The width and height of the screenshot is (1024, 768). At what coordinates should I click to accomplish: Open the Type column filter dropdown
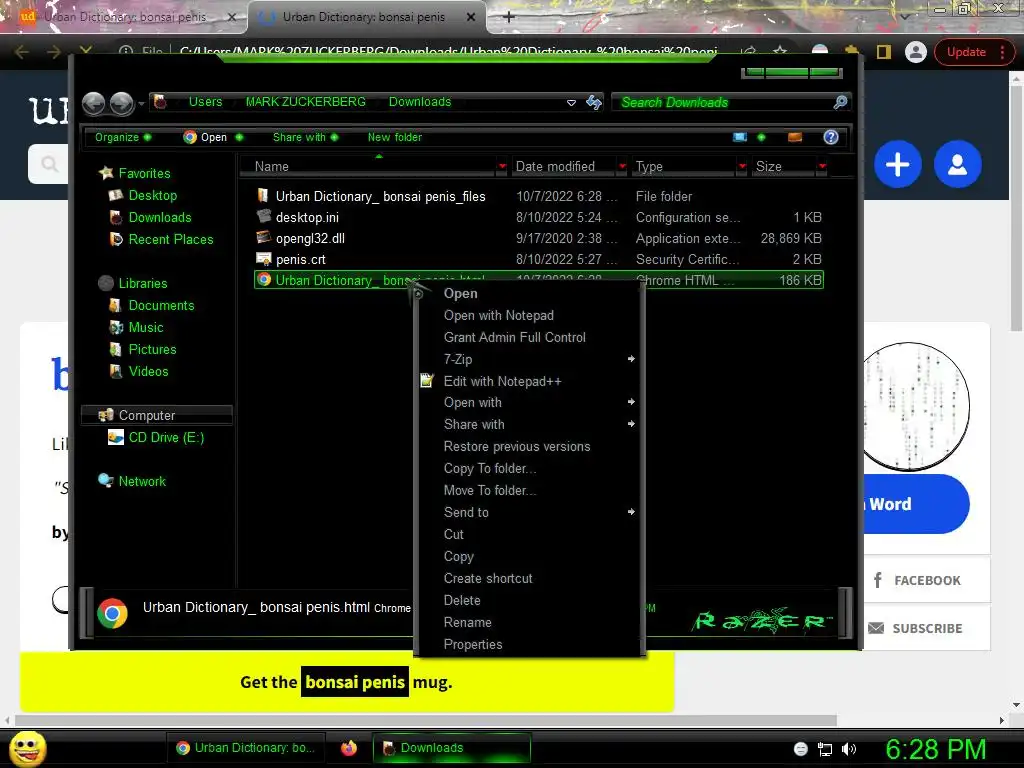742,167
